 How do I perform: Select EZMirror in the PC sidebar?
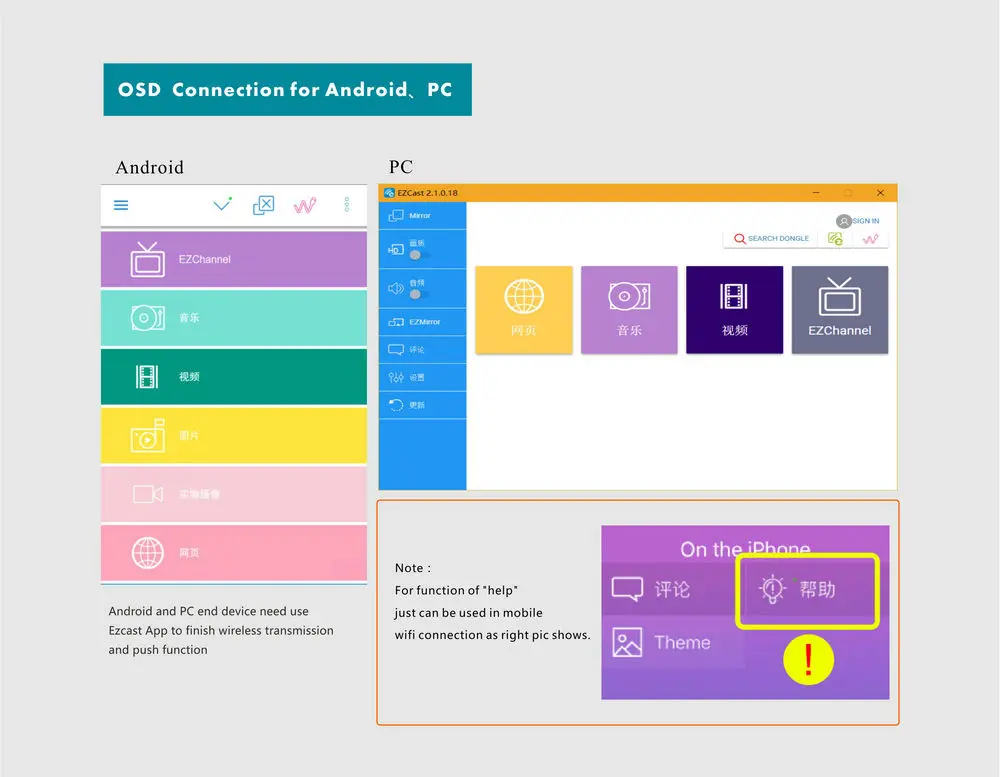click(422, 322)
